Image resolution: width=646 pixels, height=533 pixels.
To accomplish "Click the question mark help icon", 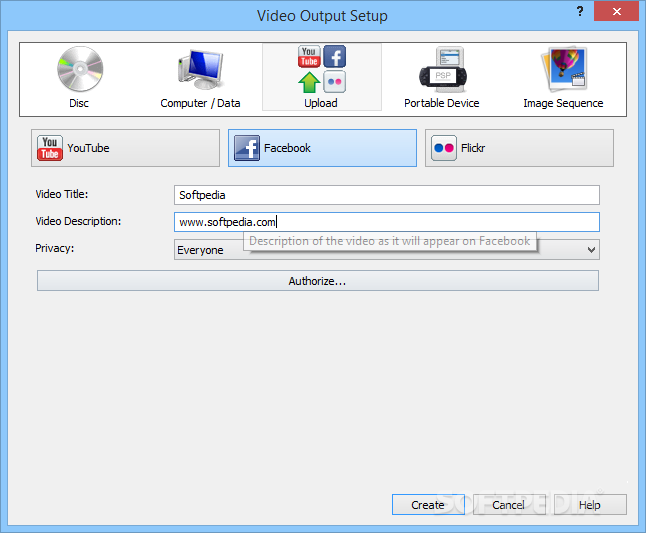I will click(580, 11).
